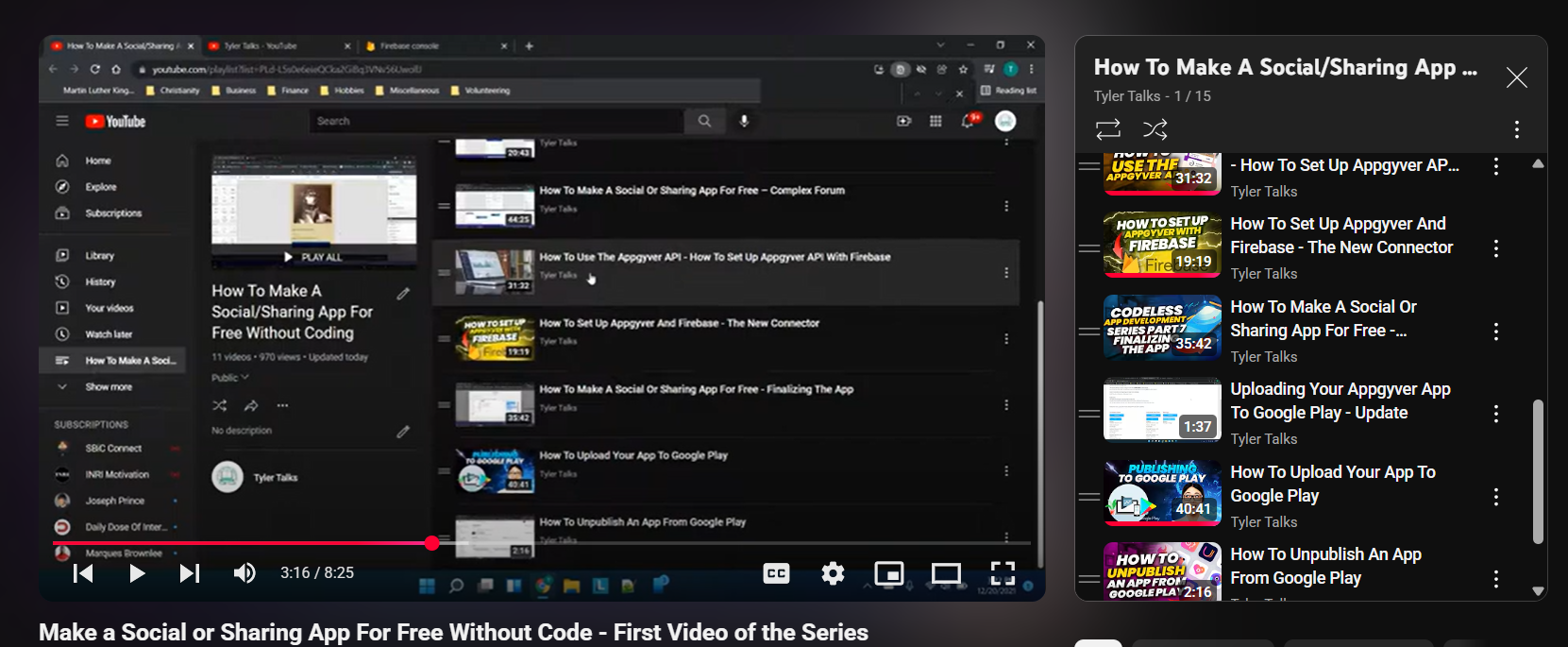Open the 2:16 How To Unpublish thumbnail
The image size is (1568, 647).
click(1162, 570)
